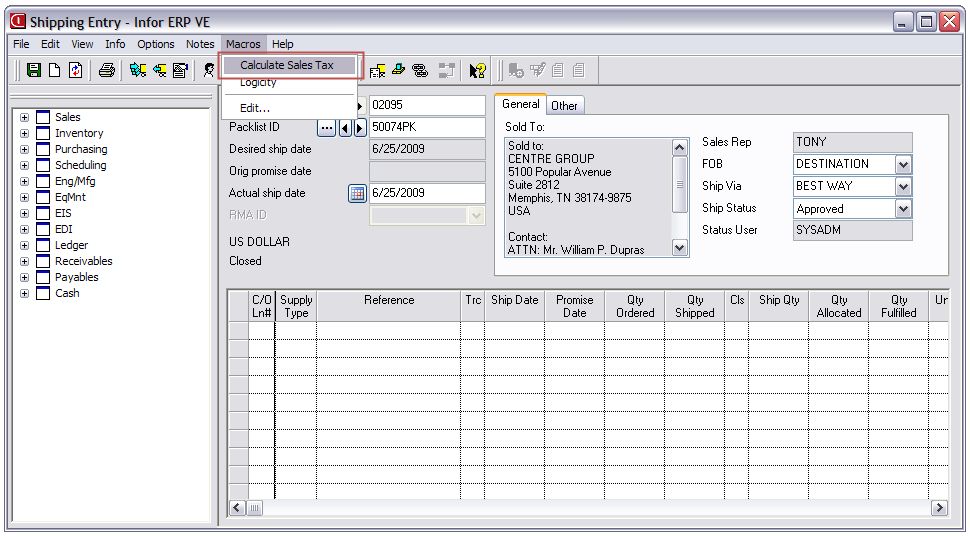Click the Print toolbar icon

tap(106, 70)
